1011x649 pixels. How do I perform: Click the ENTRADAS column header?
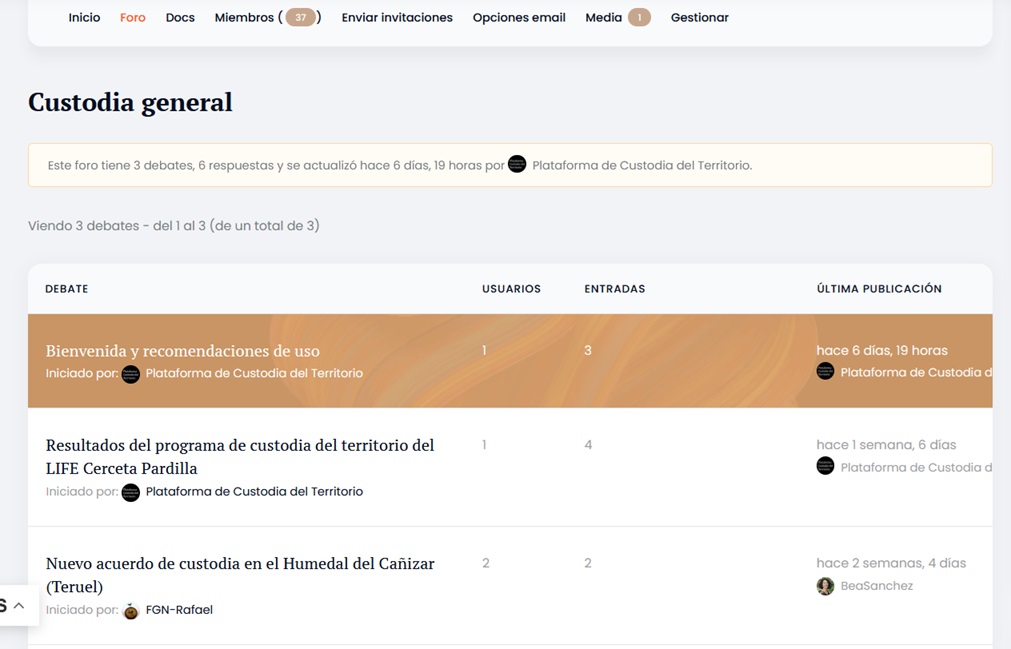(x=614, y=289)
